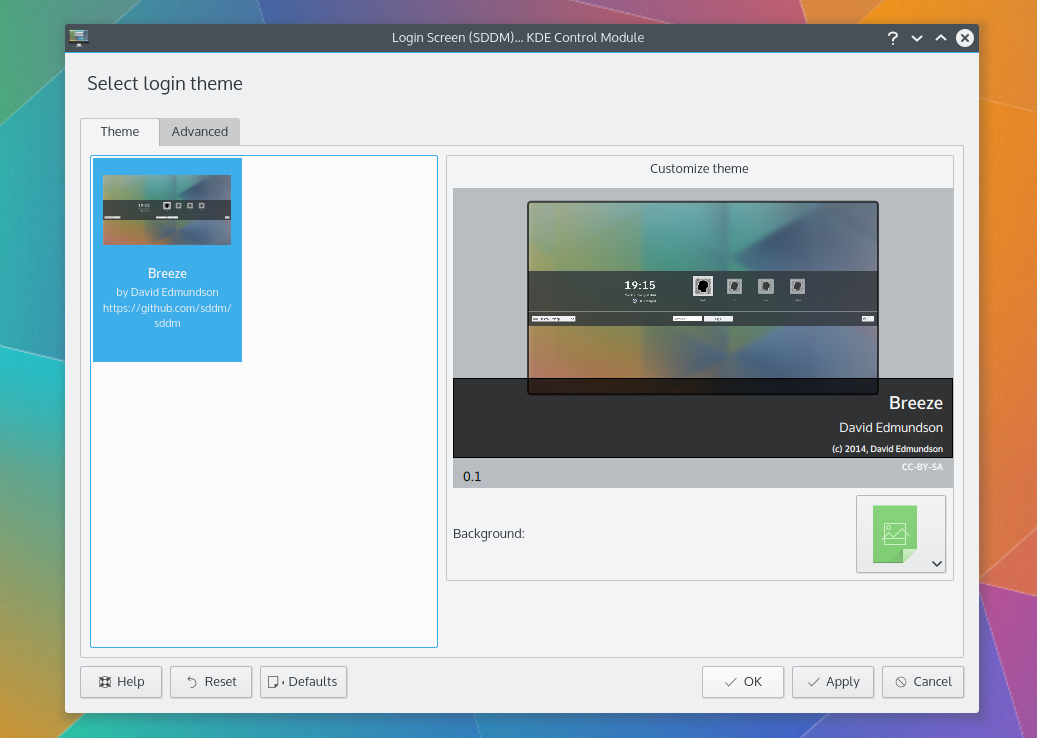This screenshot has width=1037, height=738.
Task: Click the window menu icon in titlebar
Action: point(79,38)
